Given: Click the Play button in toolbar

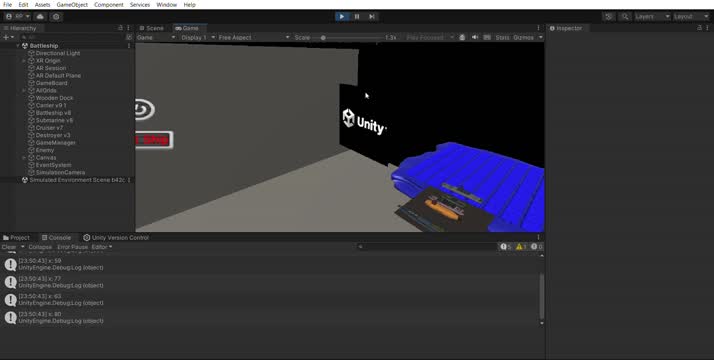Looking at the screenshot, I should pos(342,16).
